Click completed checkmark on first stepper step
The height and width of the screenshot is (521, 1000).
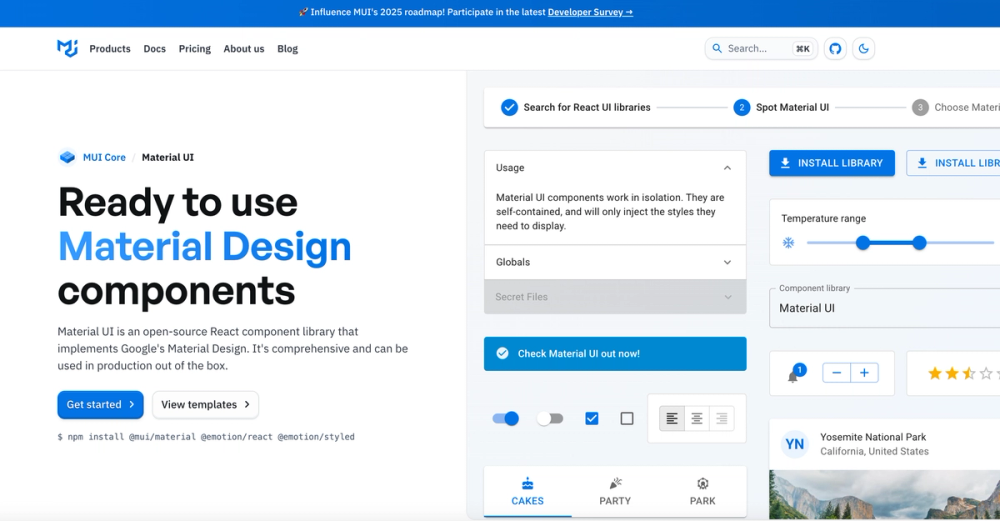point(509,107)
